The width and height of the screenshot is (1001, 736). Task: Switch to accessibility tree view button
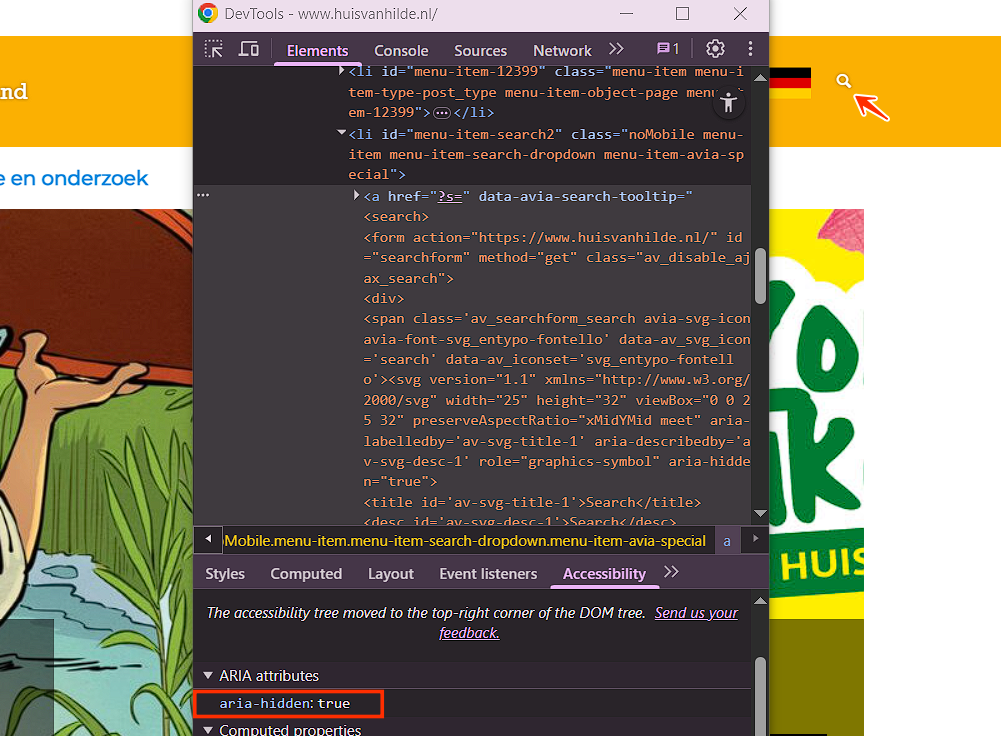coord(729,102)
